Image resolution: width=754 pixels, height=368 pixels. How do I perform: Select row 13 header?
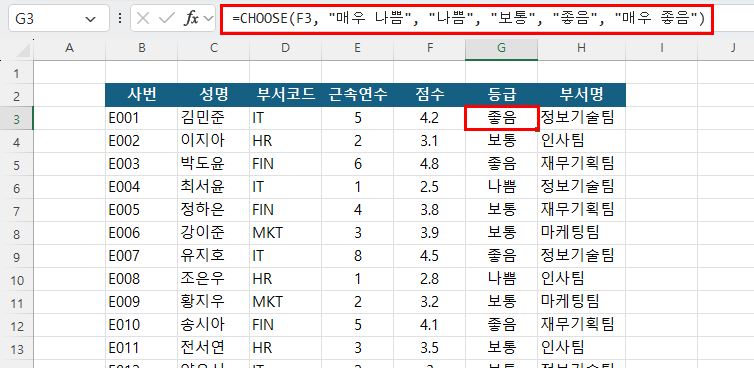point(16,348)
